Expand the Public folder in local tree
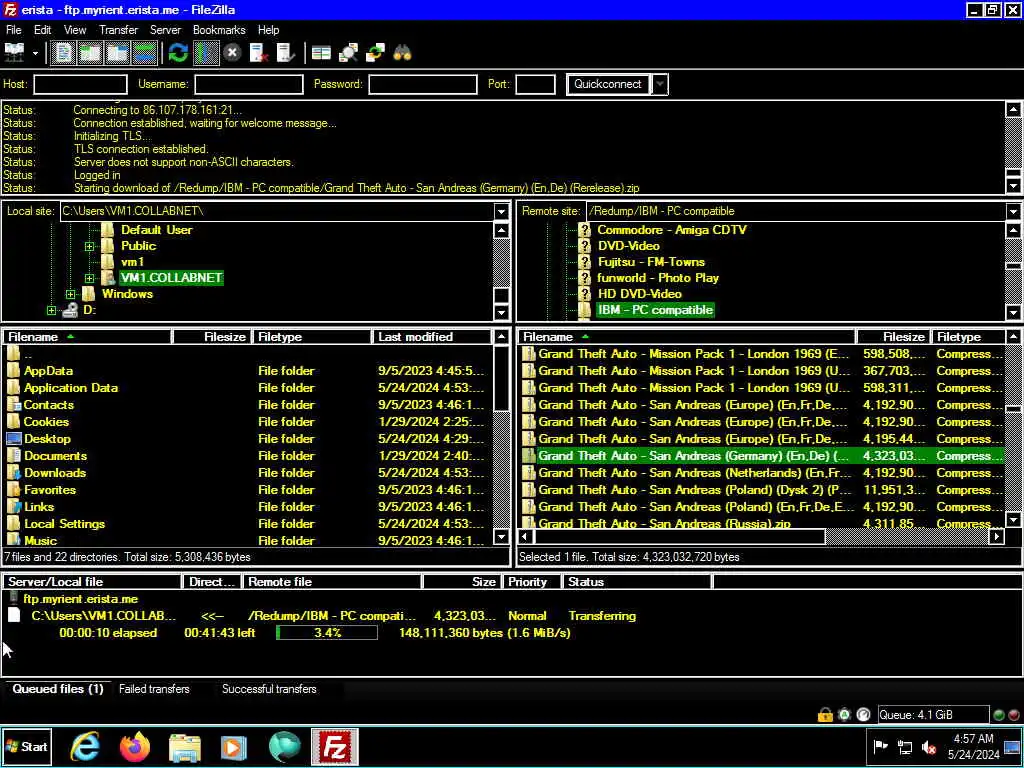Viewport: 1024px width, 768px height. tap(89, 246)
